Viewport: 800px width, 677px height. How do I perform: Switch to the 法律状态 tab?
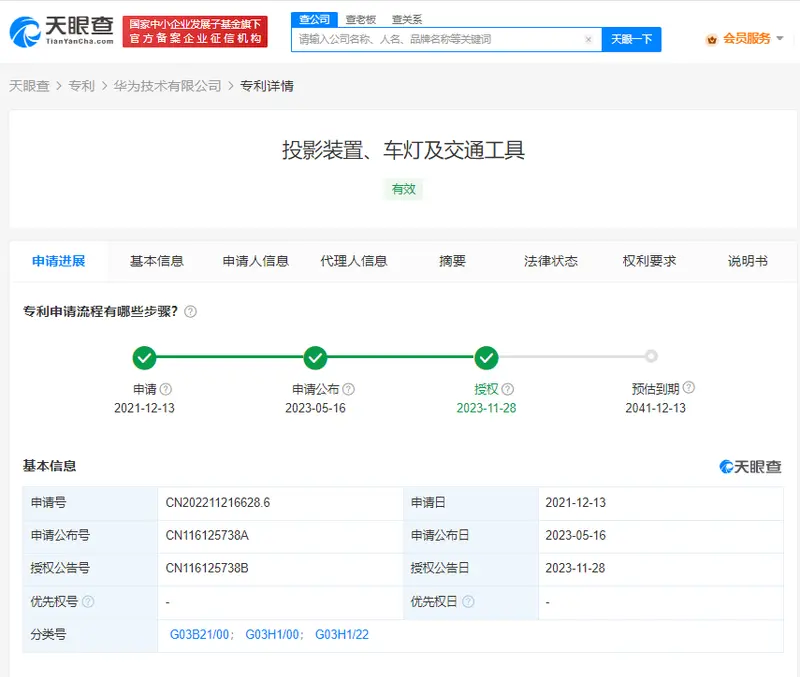pyautogui.click(x=551, y=261)
